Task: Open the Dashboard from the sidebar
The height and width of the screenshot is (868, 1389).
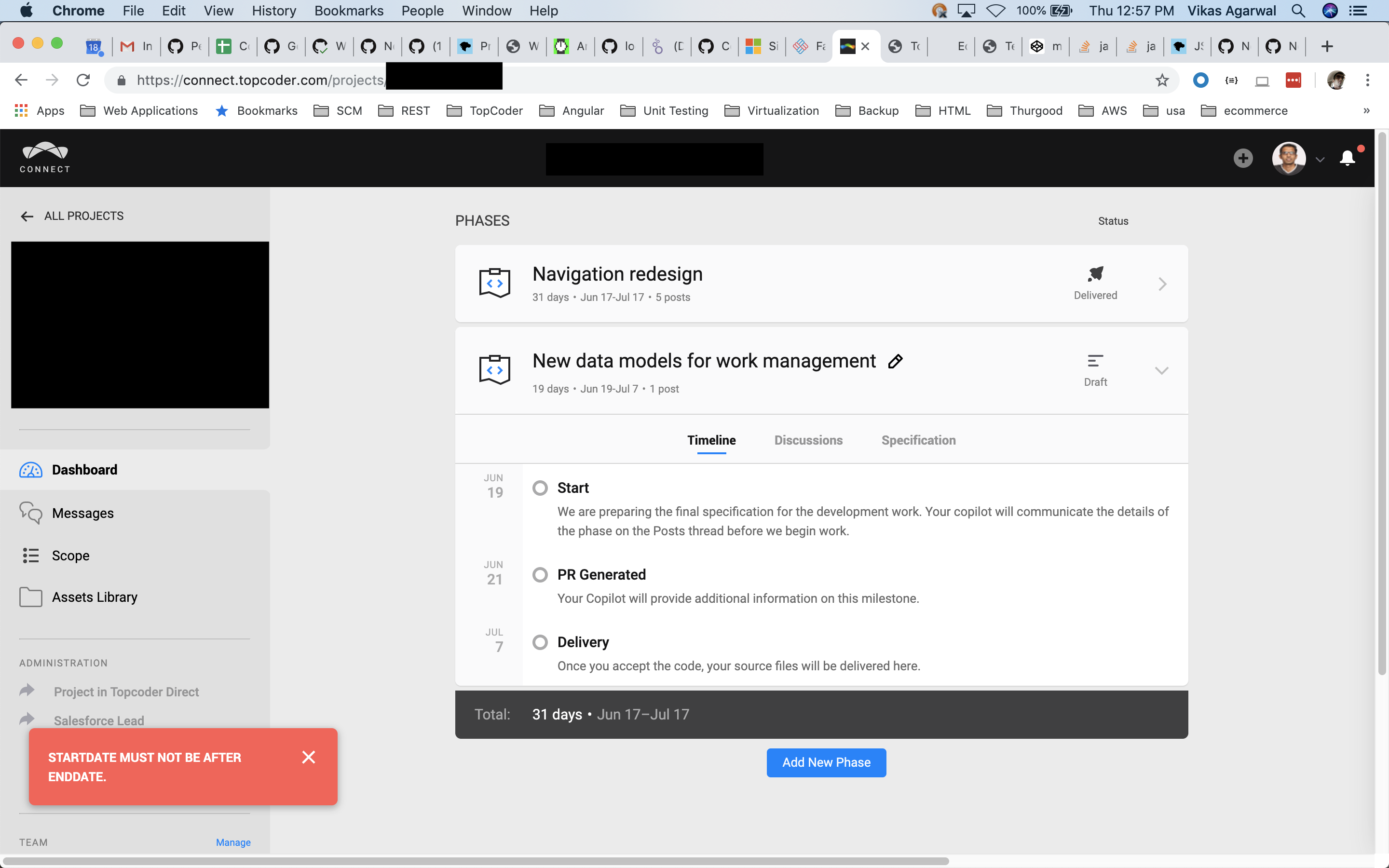Action: click(84, 470)
